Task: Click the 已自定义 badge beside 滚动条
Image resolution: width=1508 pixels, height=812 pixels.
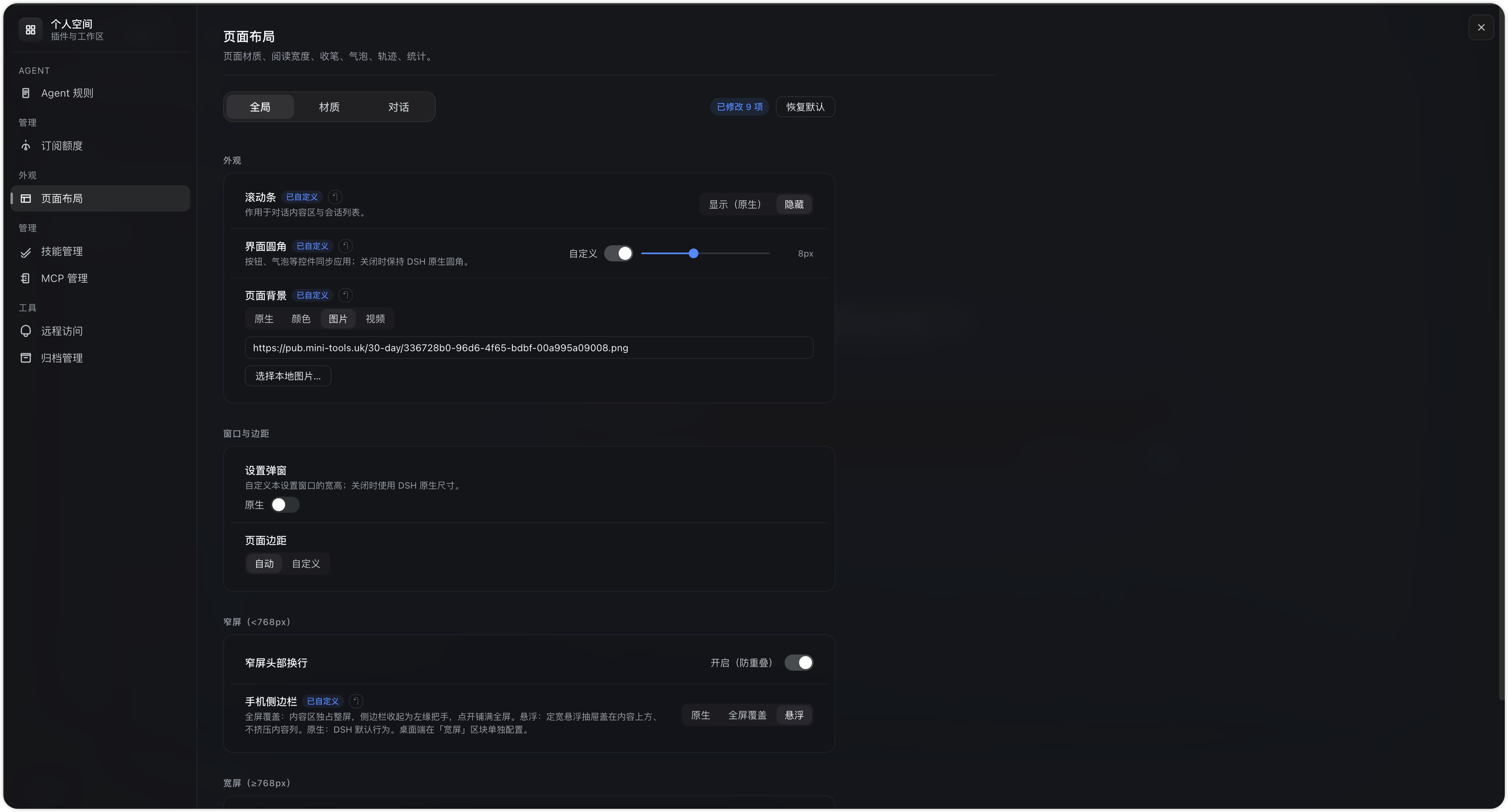Action: coord(302,197)
